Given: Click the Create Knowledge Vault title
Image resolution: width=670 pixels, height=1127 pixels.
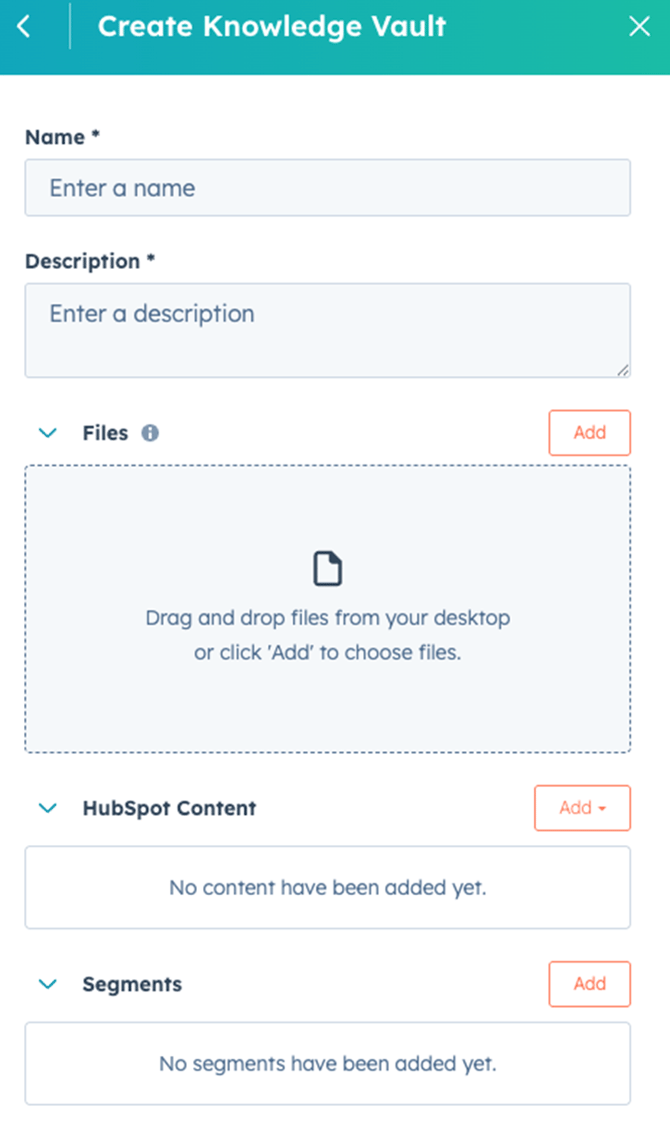Looking at the screenshot, I should click(272, 27).
